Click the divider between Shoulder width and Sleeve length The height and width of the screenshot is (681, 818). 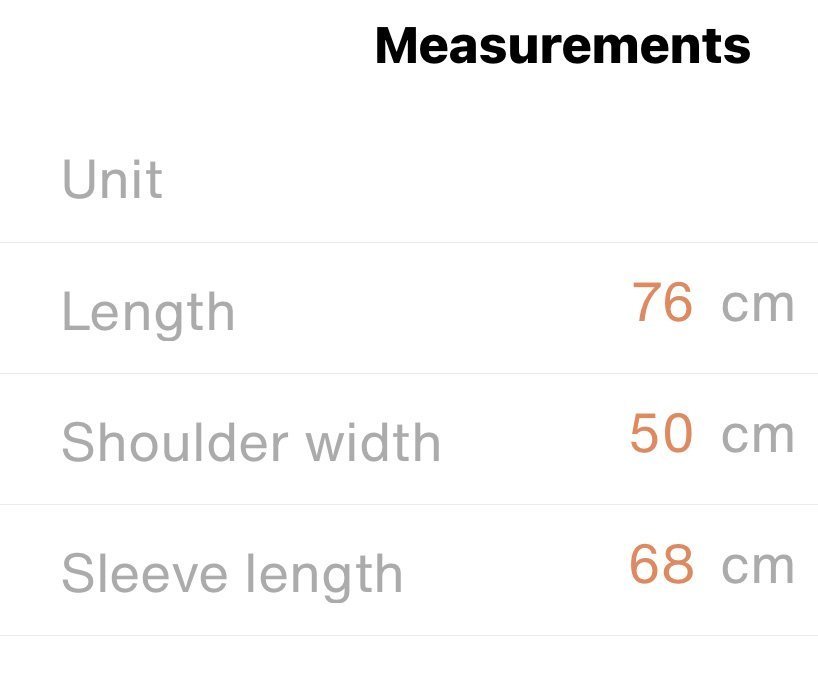tap(409, 504)
